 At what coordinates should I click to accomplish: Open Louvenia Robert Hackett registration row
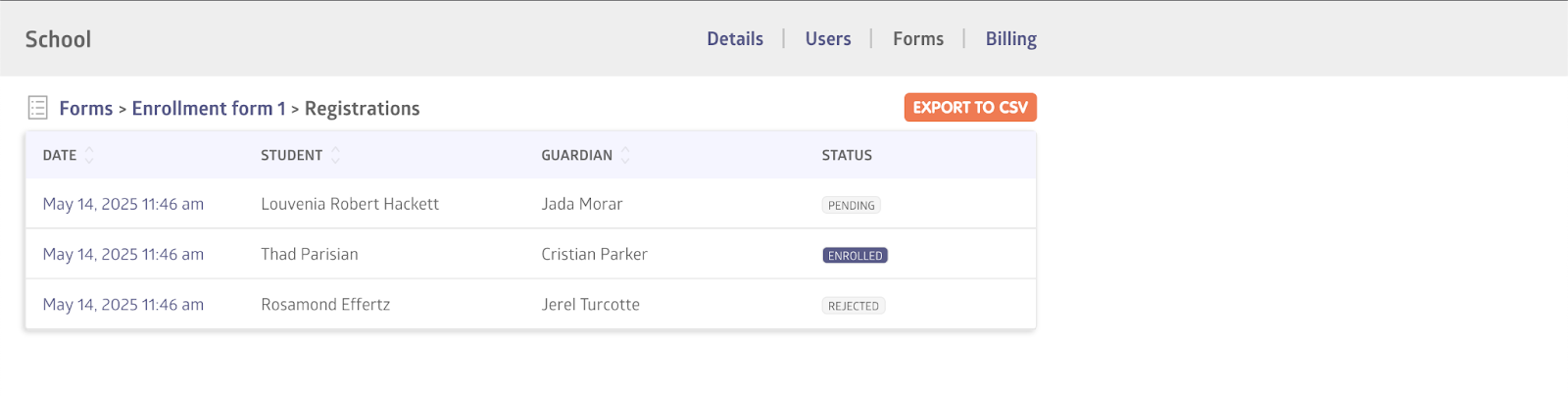tap(350, 204)
